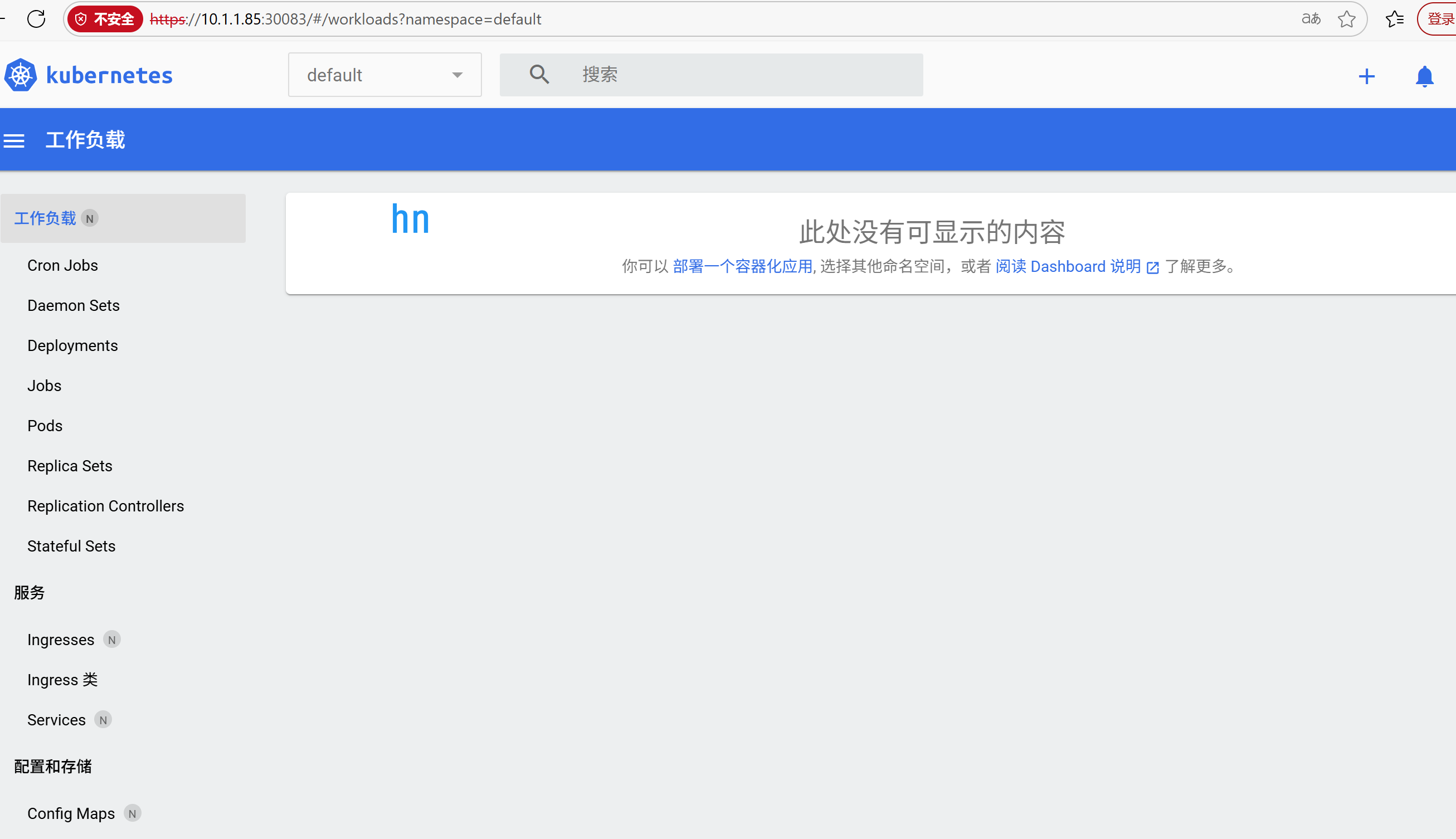Click the search magnifier icon
The image size is (1456, 839).
coord(539,74)
